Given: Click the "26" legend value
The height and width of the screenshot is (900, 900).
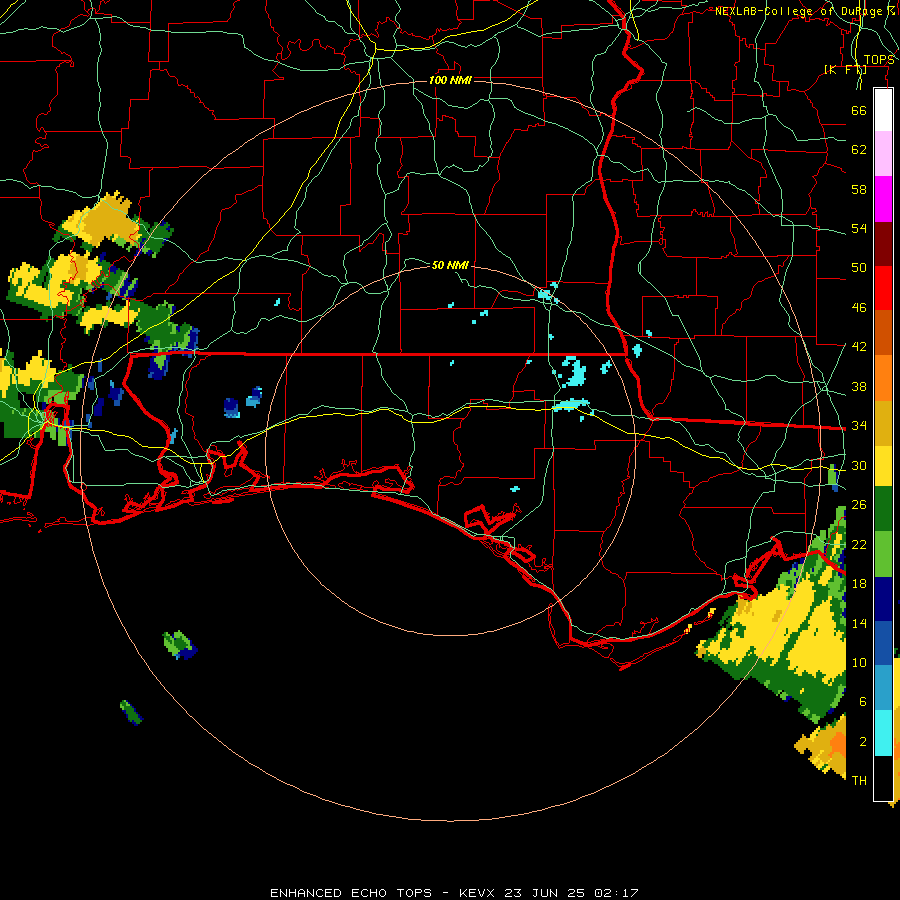Looking at the screenshot, I should (x=859, y=505).
